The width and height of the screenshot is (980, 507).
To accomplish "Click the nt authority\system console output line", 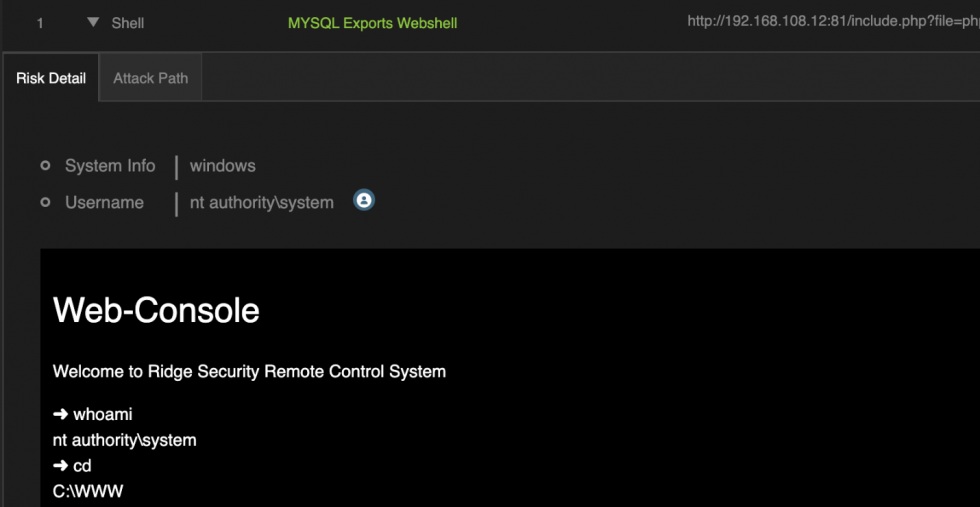I will tap(124, 440).
